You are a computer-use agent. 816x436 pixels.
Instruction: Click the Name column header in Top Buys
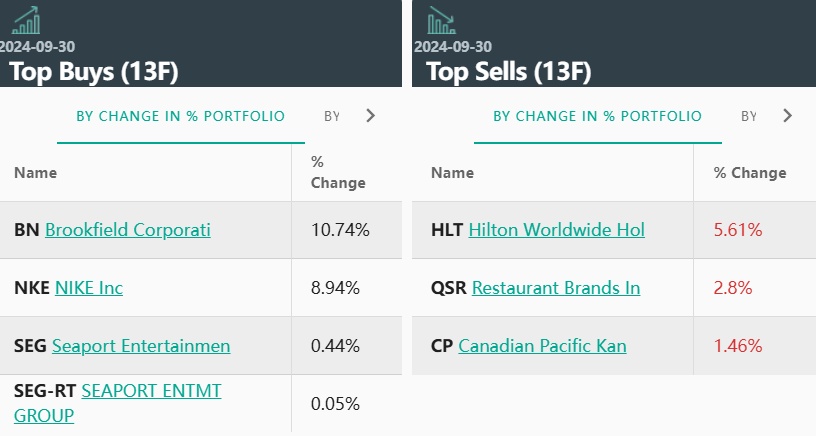point(36,173)
